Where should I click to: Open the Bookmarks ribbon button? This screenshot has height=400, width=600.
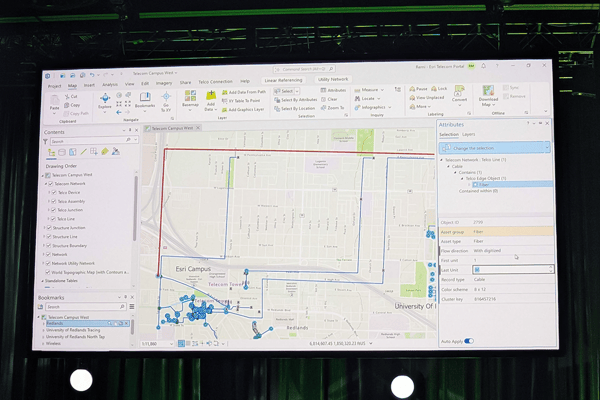(145, 100)
